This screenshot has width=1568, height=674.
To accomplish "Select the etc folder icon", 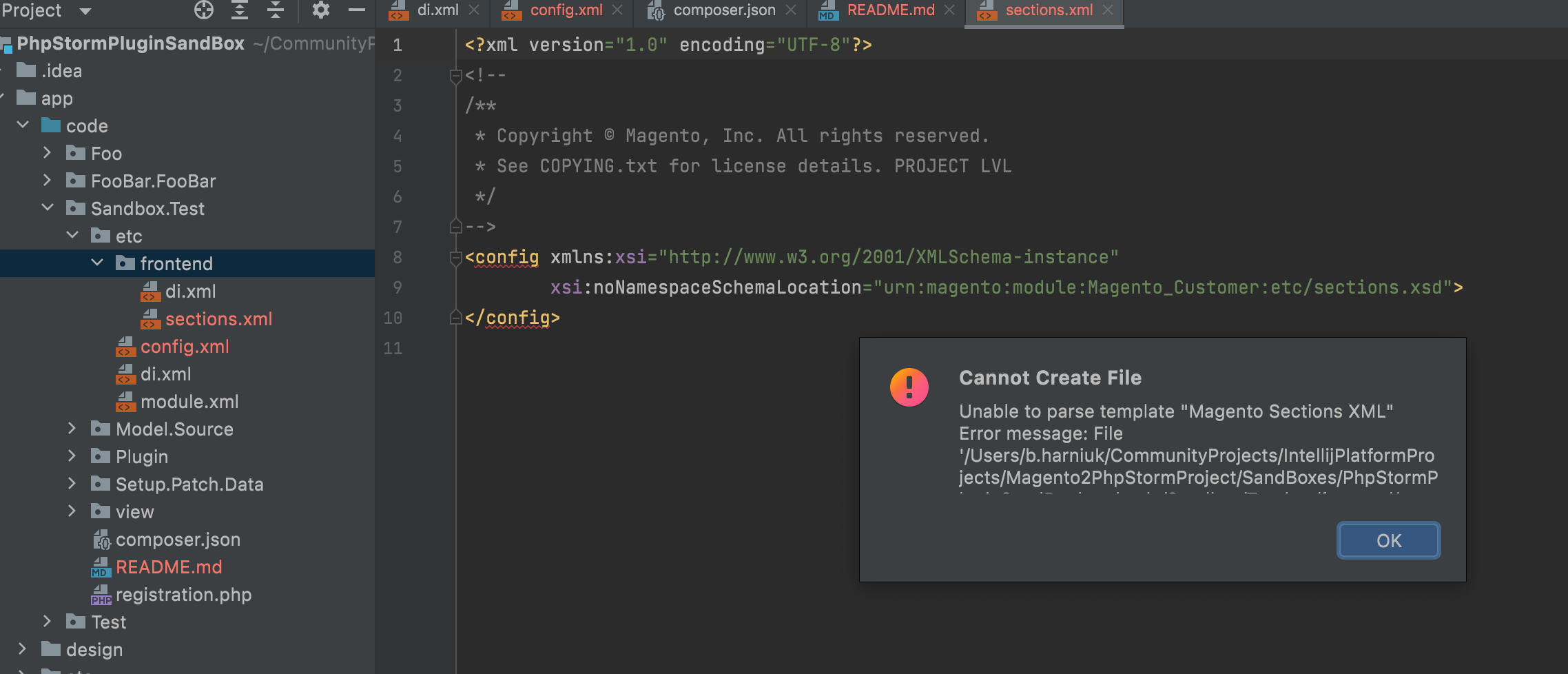I will click(x=101, y=235).
